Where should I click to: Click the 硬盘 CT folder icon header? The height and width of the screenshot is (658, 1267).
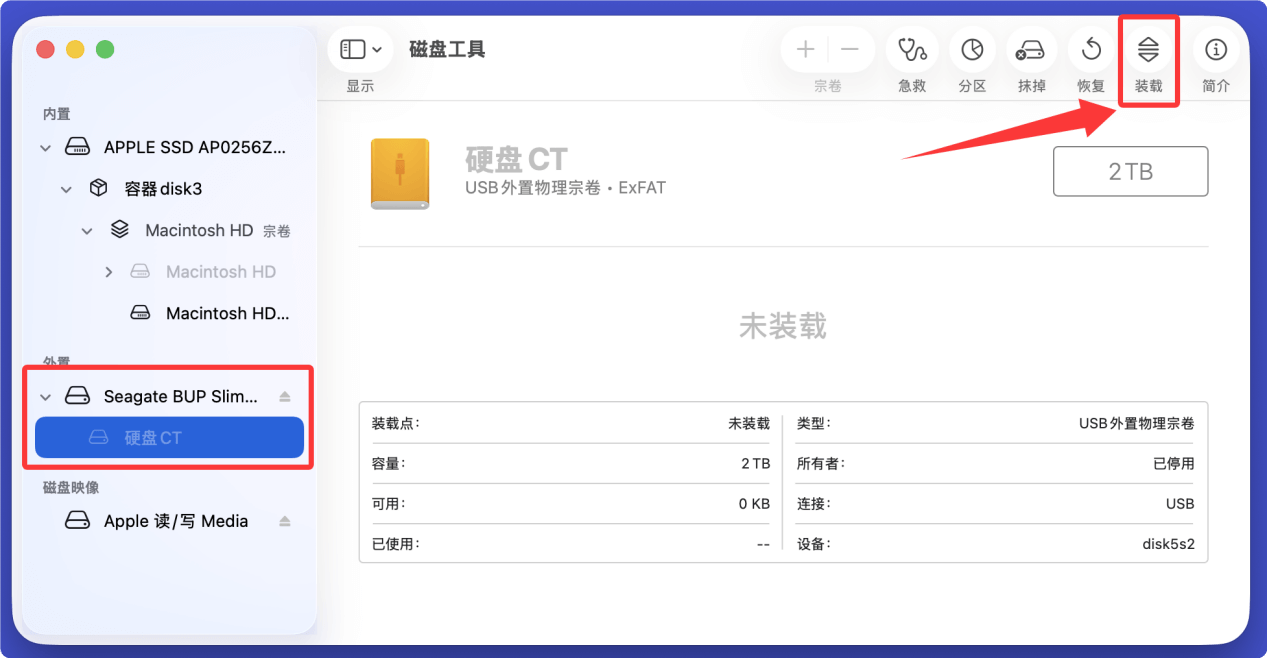399,171
